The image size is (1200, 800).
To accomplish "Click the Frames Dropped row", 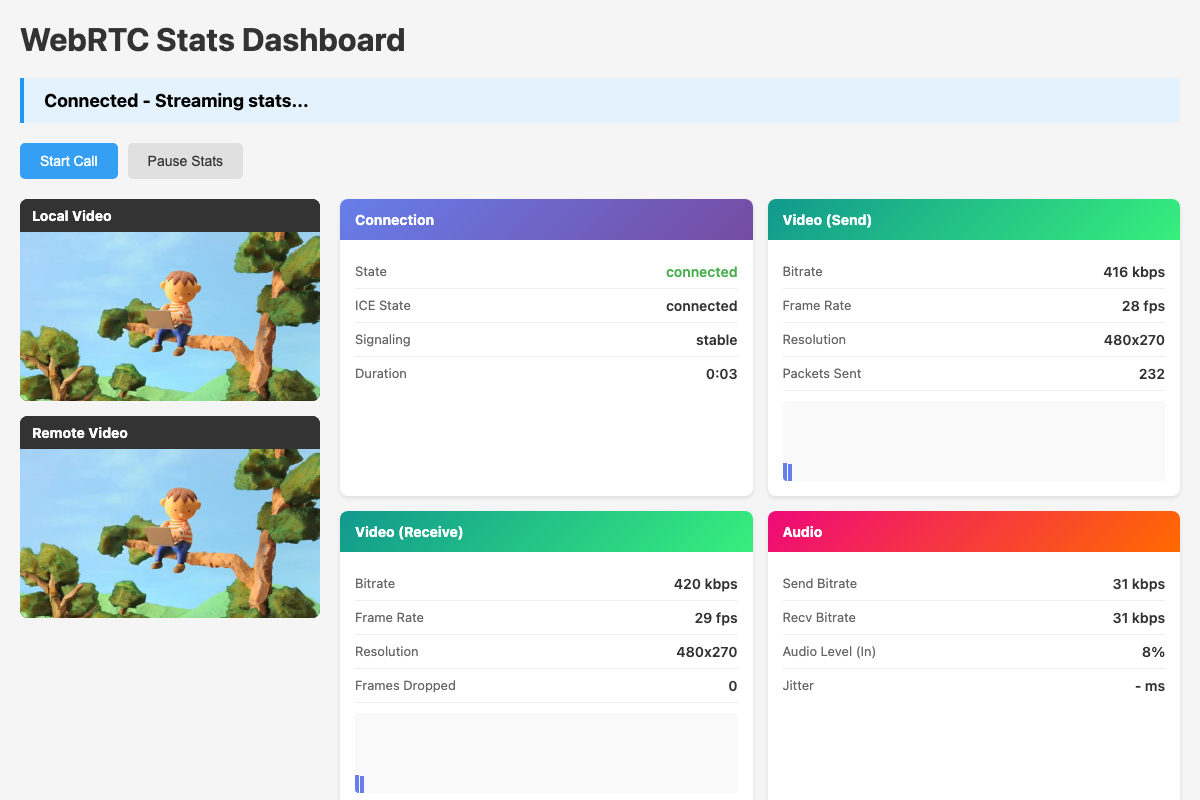I will [546, 685].
